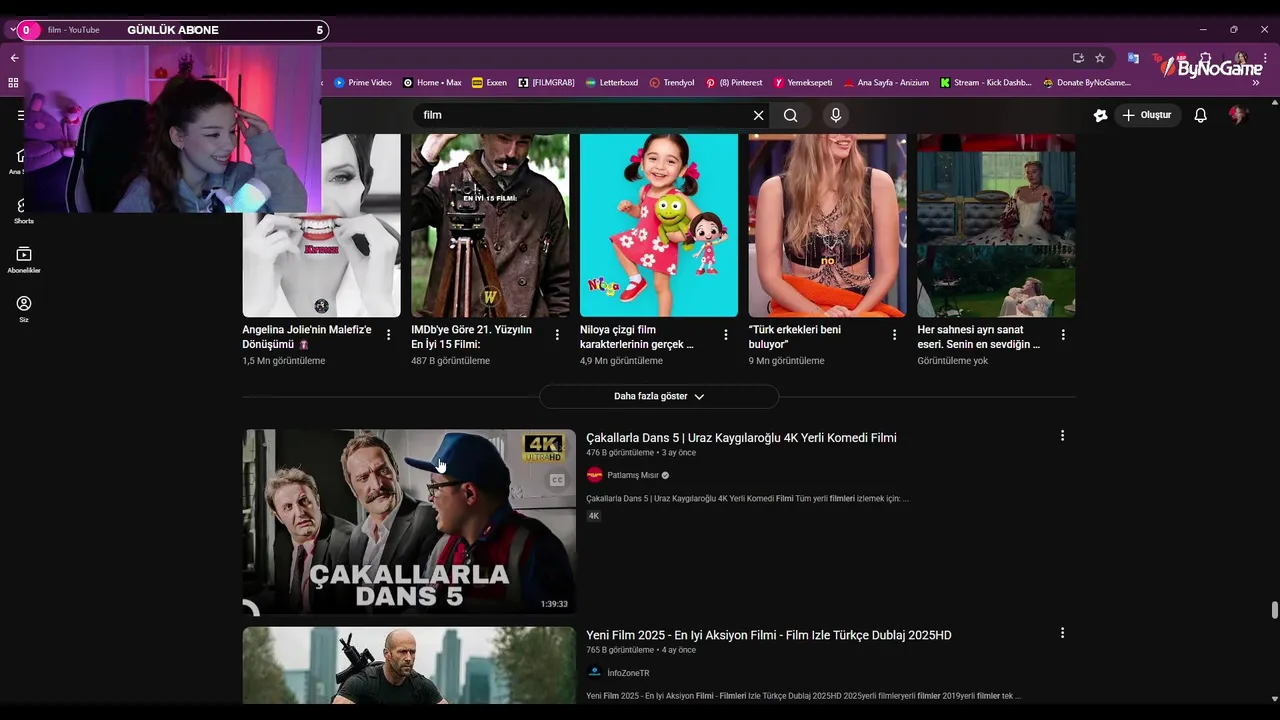Open the Yemeksepeti bookmark

[x=803, y=83]
